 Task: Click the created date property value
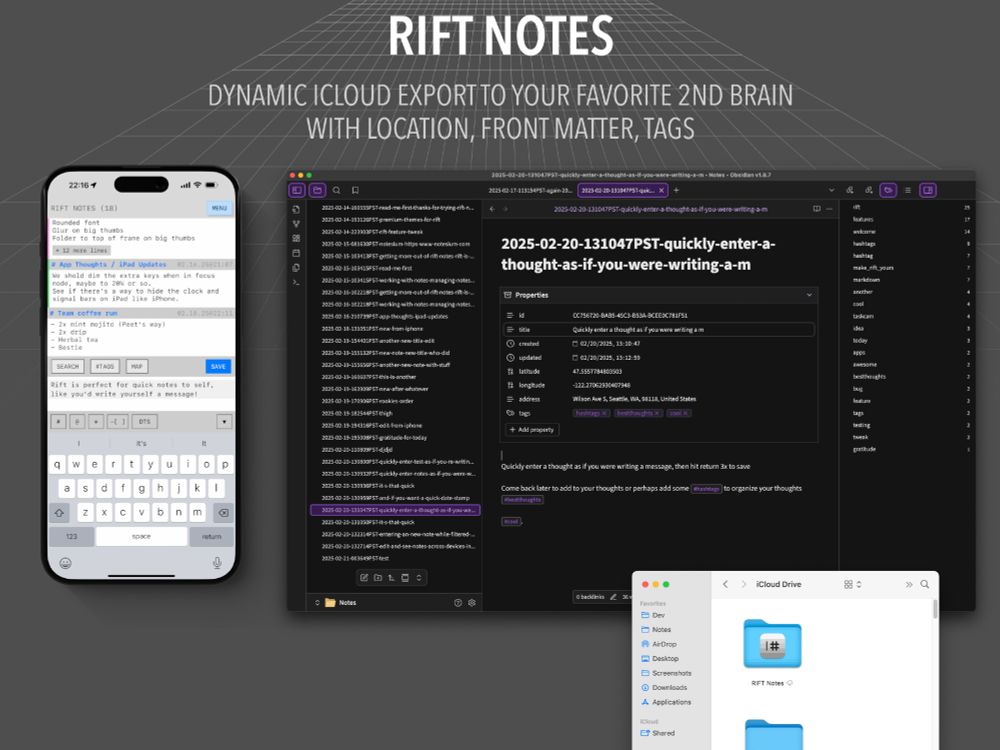[x=610, y=344]
